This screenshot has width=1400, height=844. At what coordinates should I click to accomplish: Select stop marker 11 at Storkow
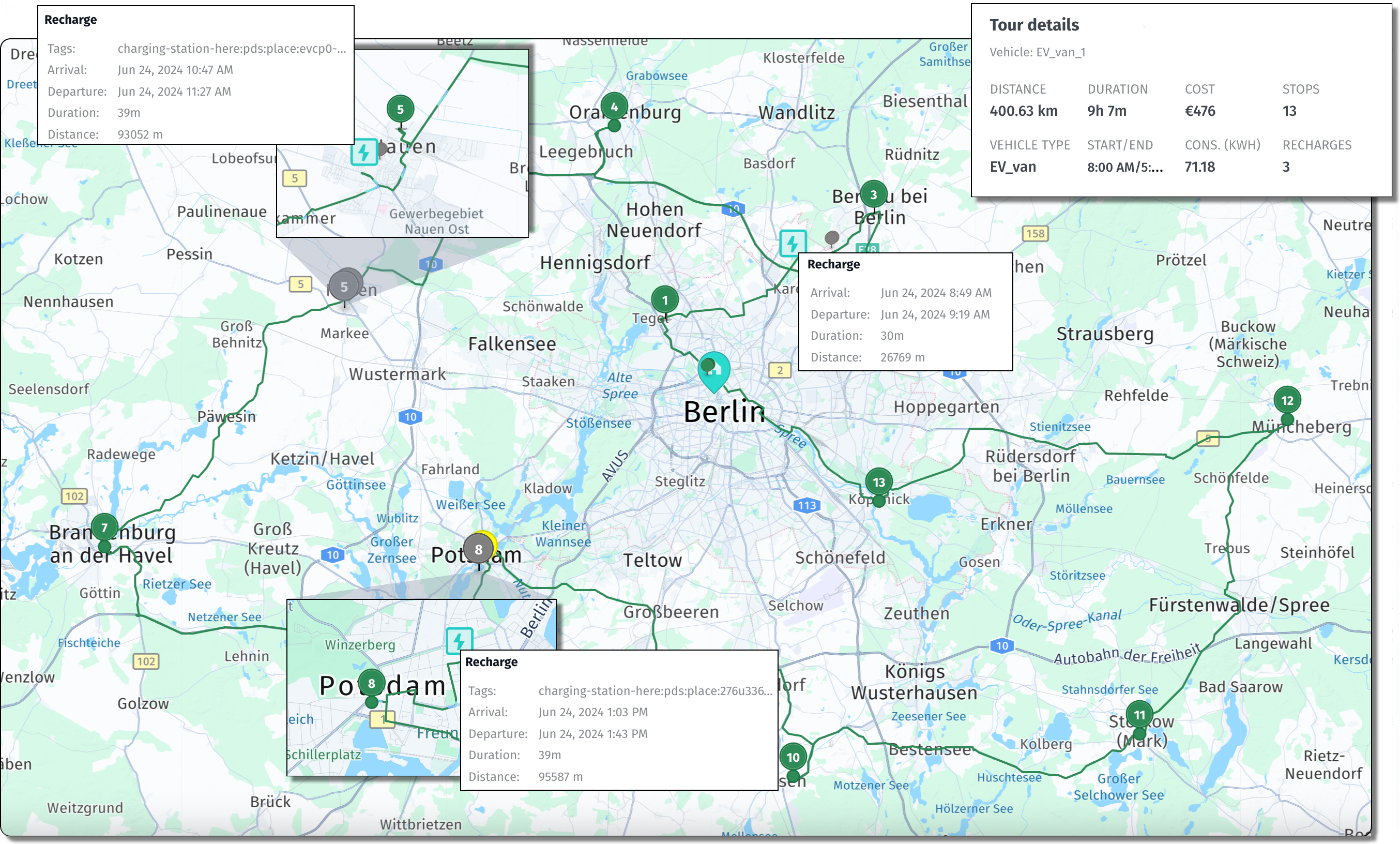1139,715
